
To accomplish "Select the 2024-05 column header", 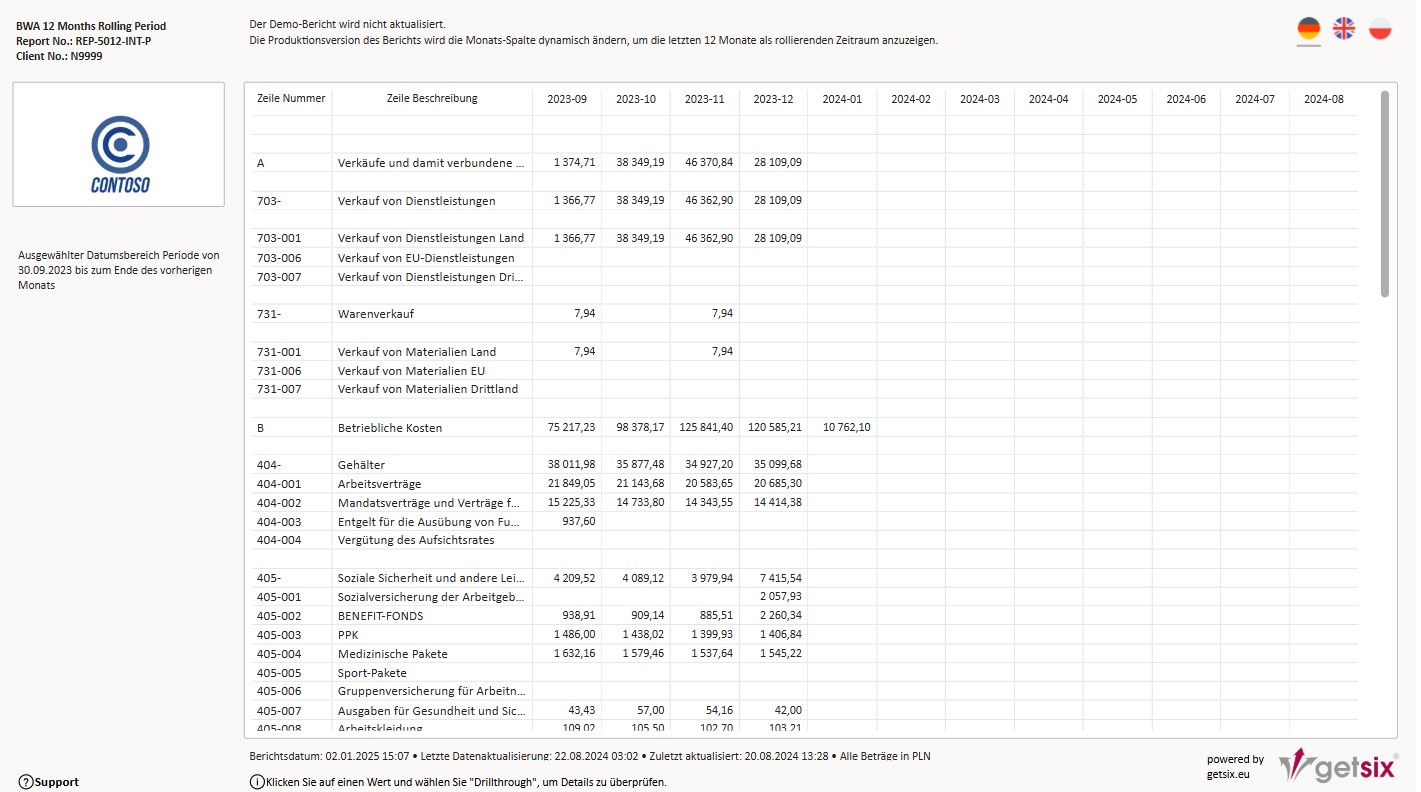I will (x=1117, y=99).
